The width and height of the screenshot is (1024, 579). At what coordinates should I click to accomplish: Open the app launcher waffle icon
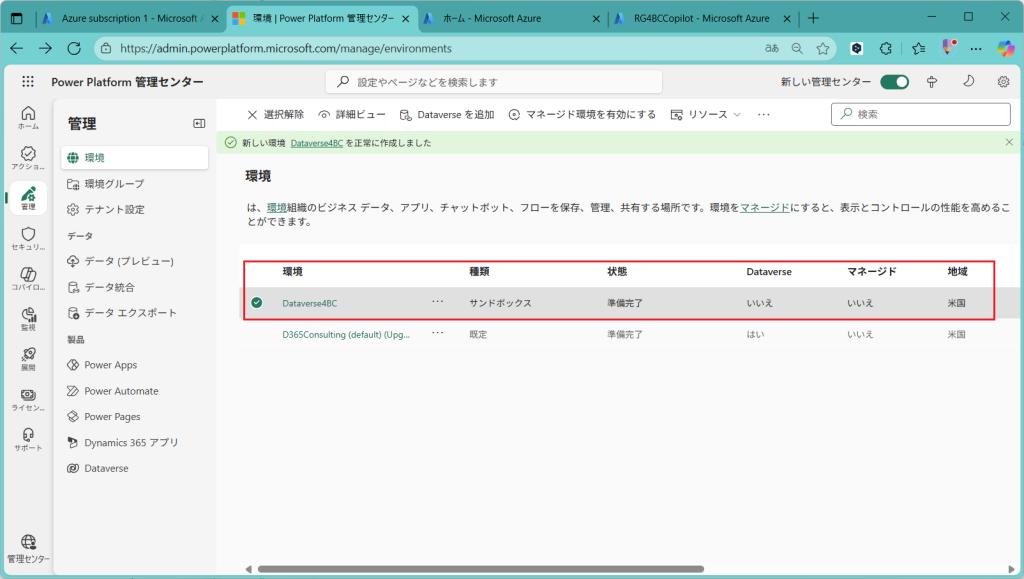click(27, 82)
